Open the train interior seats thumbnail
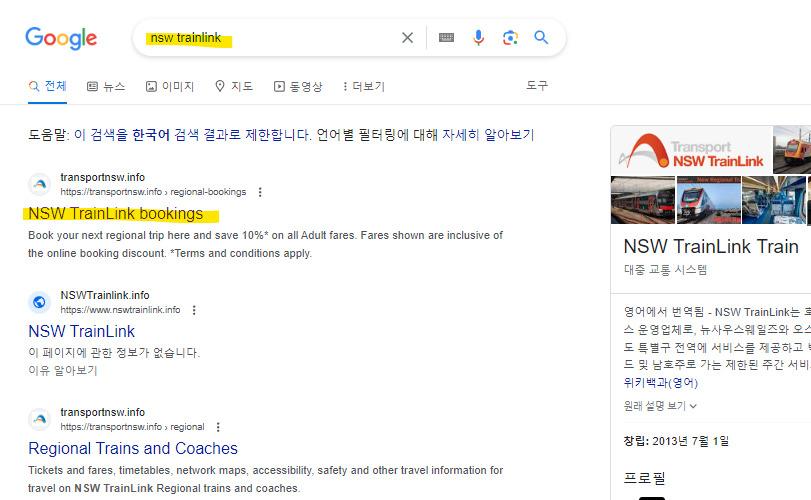 (x=774, y=200)
